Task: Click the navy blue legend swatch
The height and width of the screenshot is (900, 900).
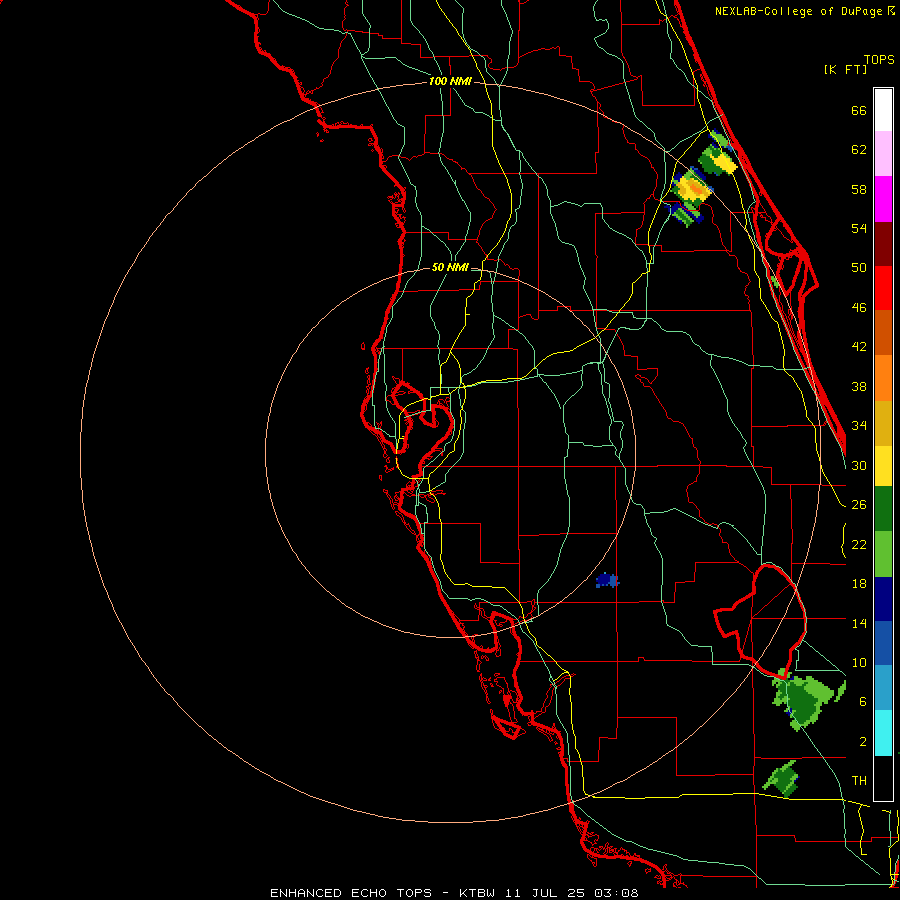Action: tap(883, 599)
